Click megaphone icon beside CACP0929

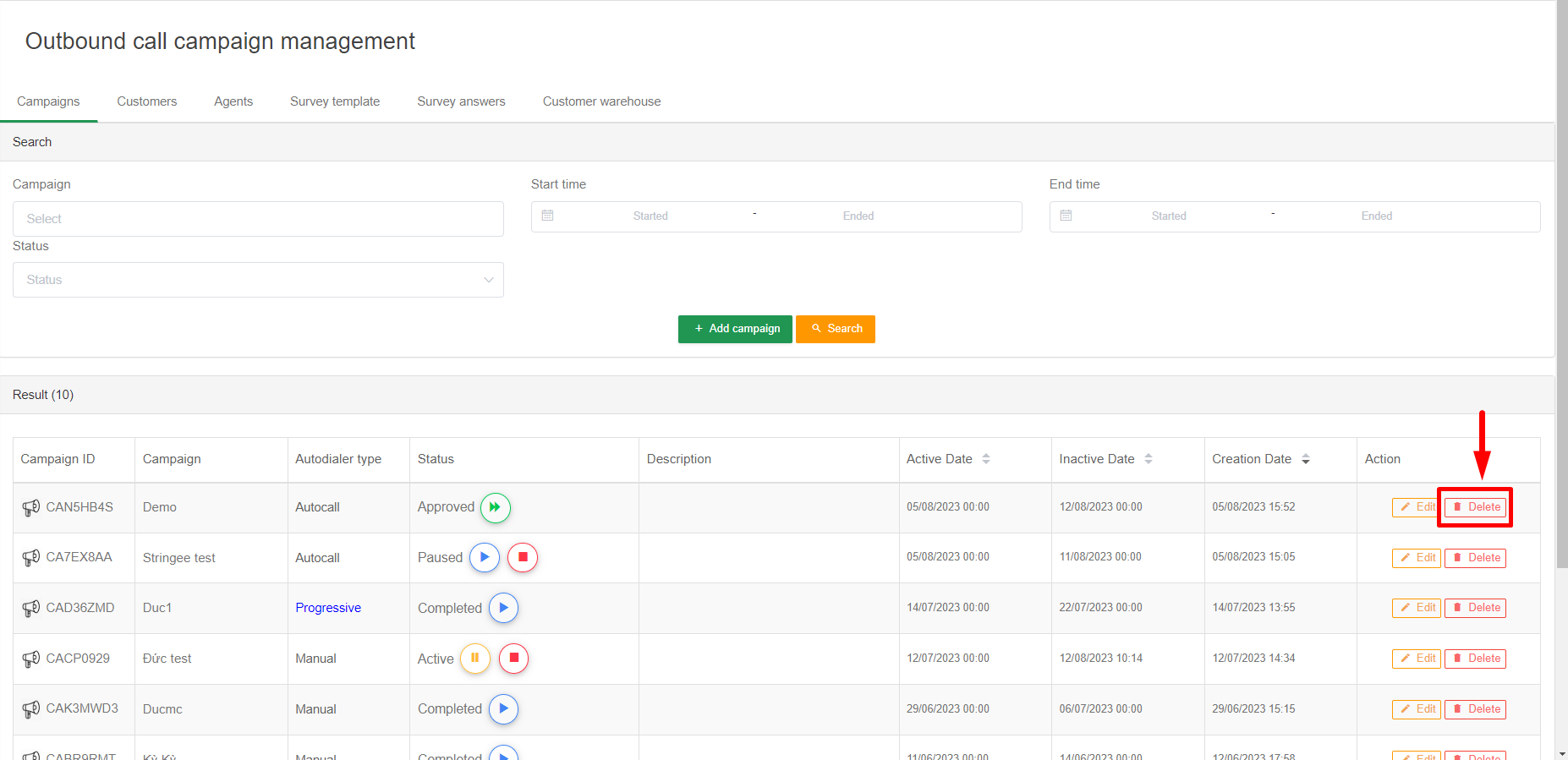click(x=31, y=659)
